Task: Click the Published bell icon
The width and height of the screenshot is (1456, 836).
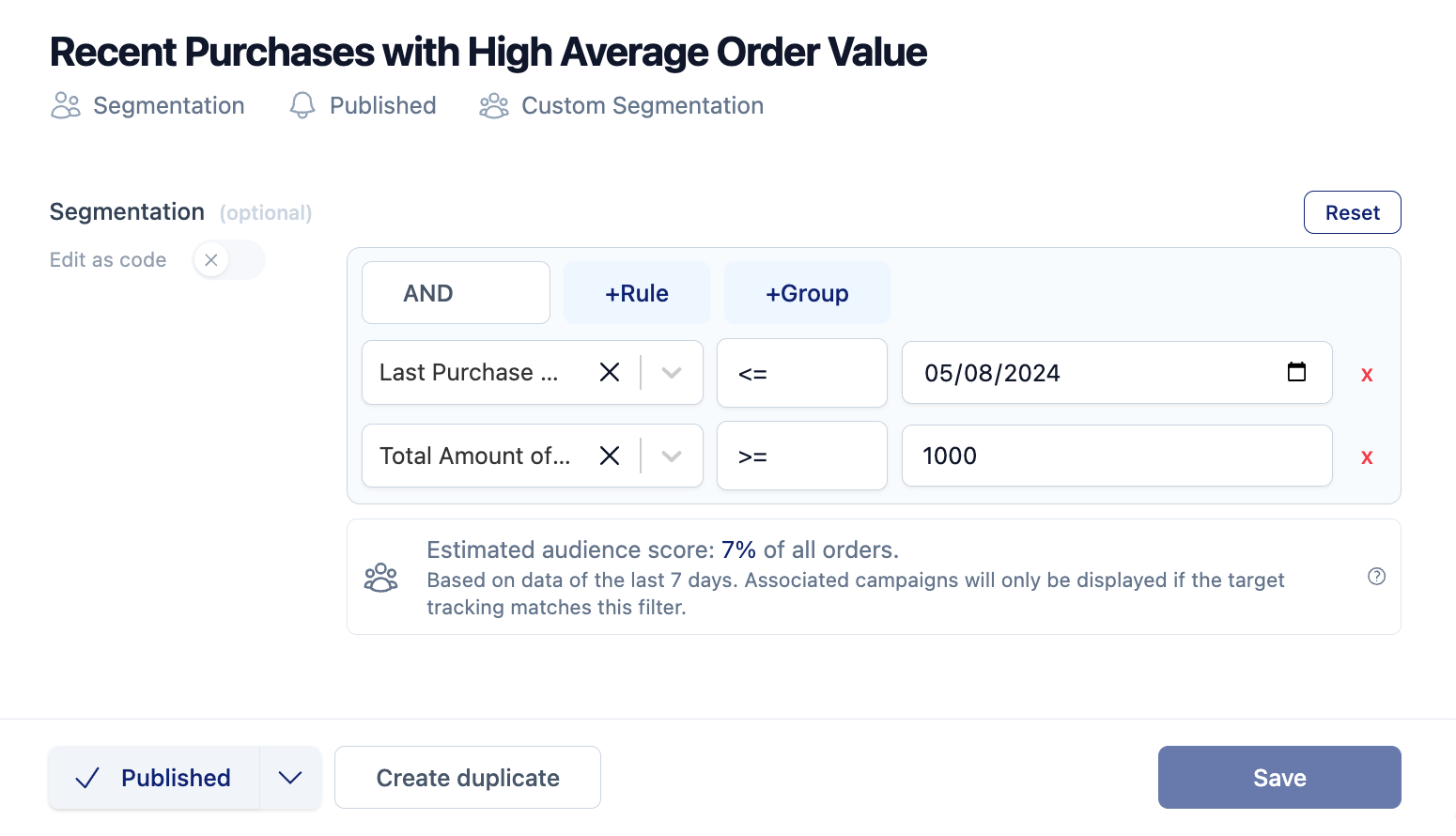Action: (302, 105)
